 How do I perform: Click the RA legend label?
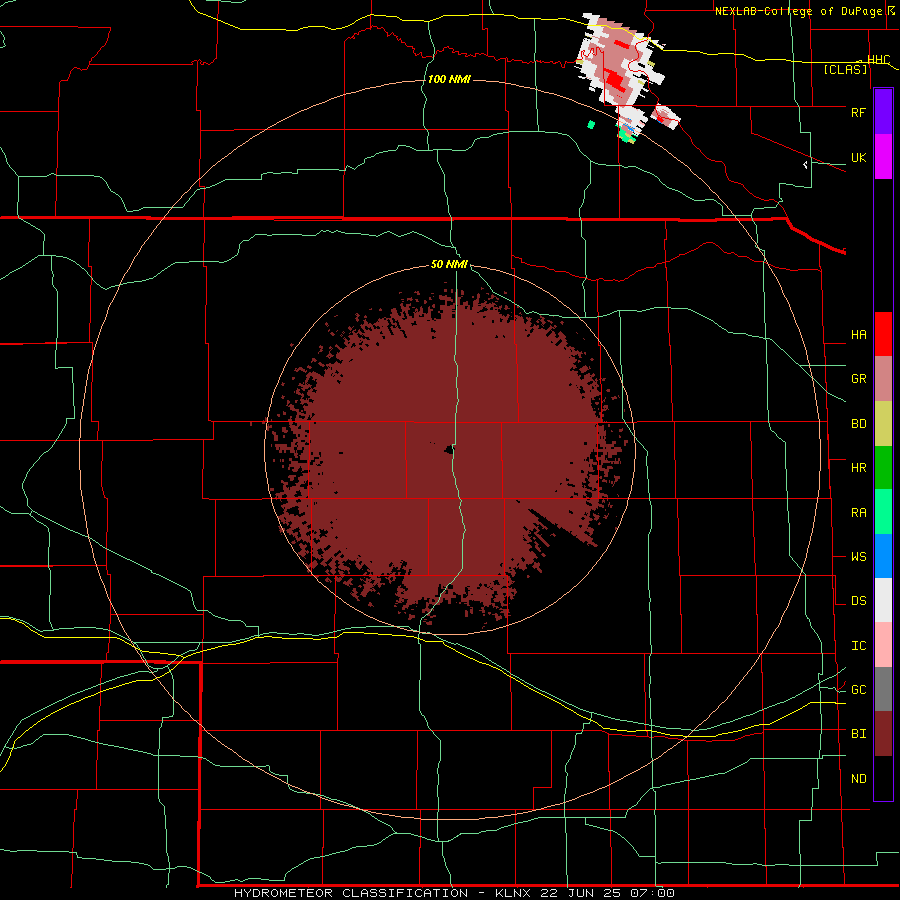click(x=858, y=513)
